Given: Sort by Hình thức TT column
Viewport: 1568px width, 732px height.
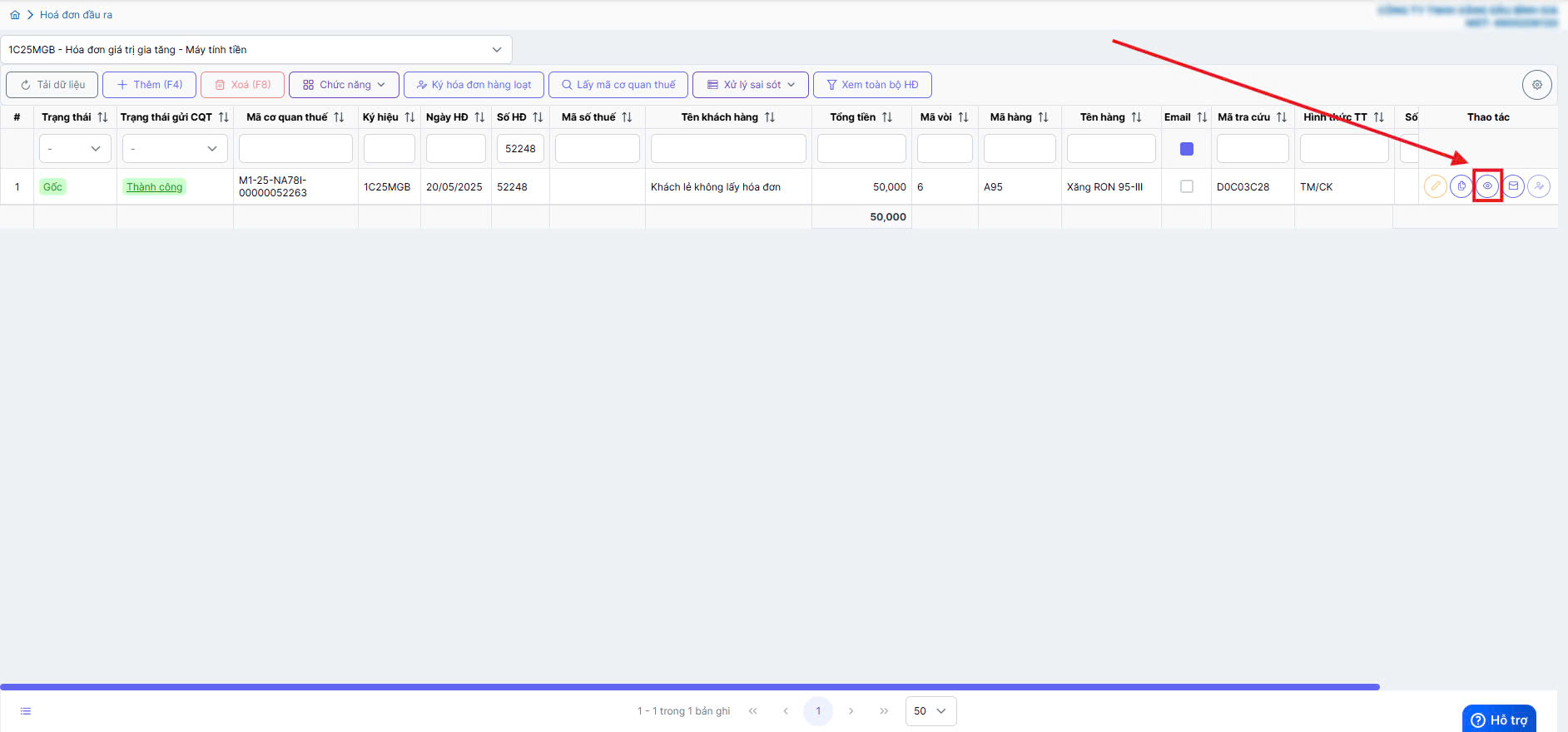Looking at the screenshot, I should coord(1379,117).
